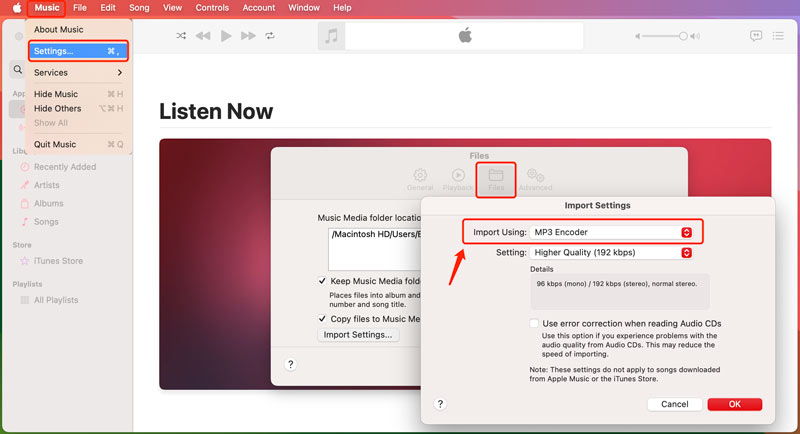The image size is (800, 434).
Task: Click OK in Import Settings dialog
Action: [x=734, y=404]
